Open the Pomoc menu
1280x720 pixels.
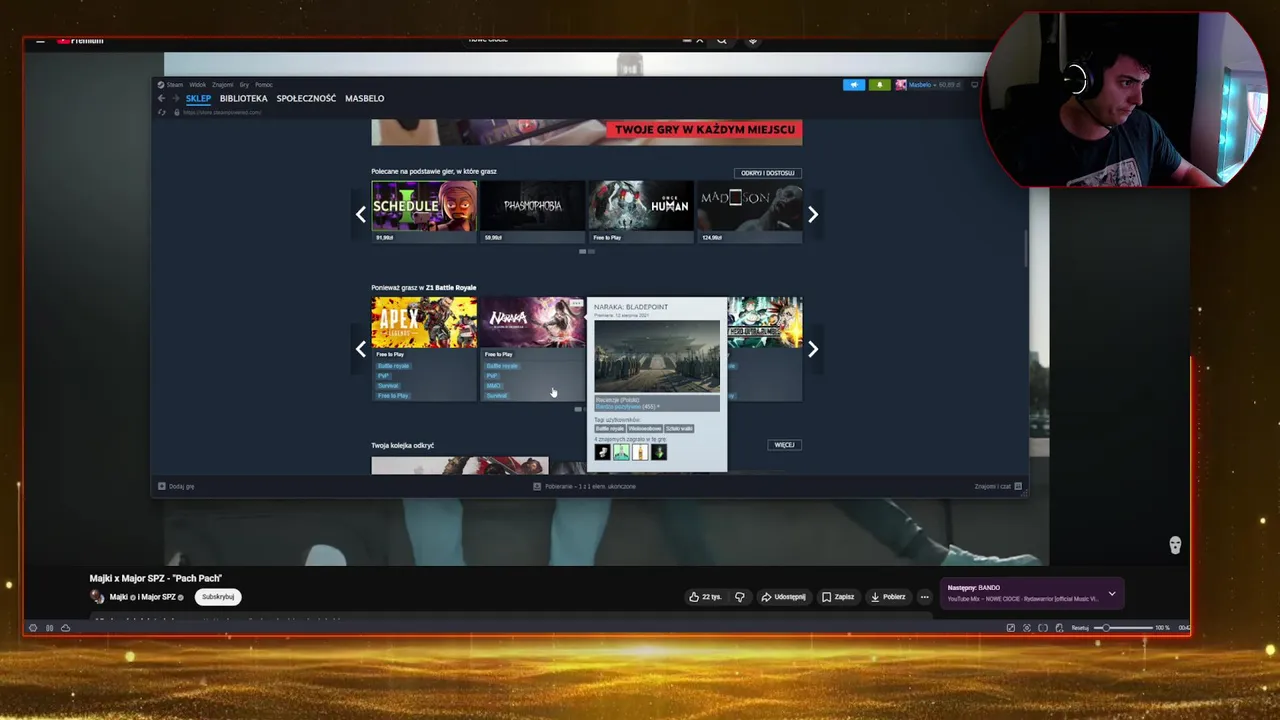tap(264, 85)
